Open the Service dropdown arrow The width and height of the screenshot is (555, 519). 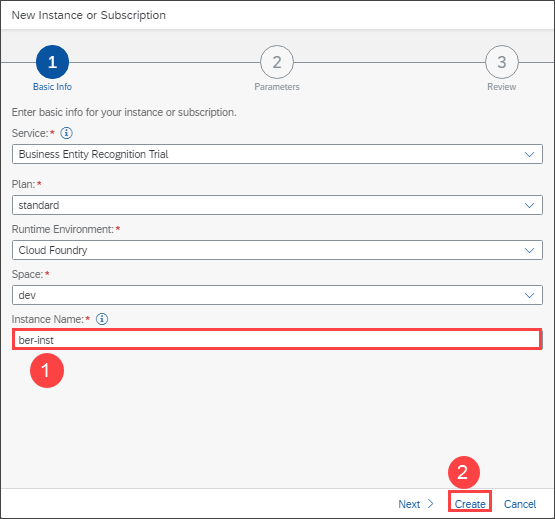click(x=529, y=154)
